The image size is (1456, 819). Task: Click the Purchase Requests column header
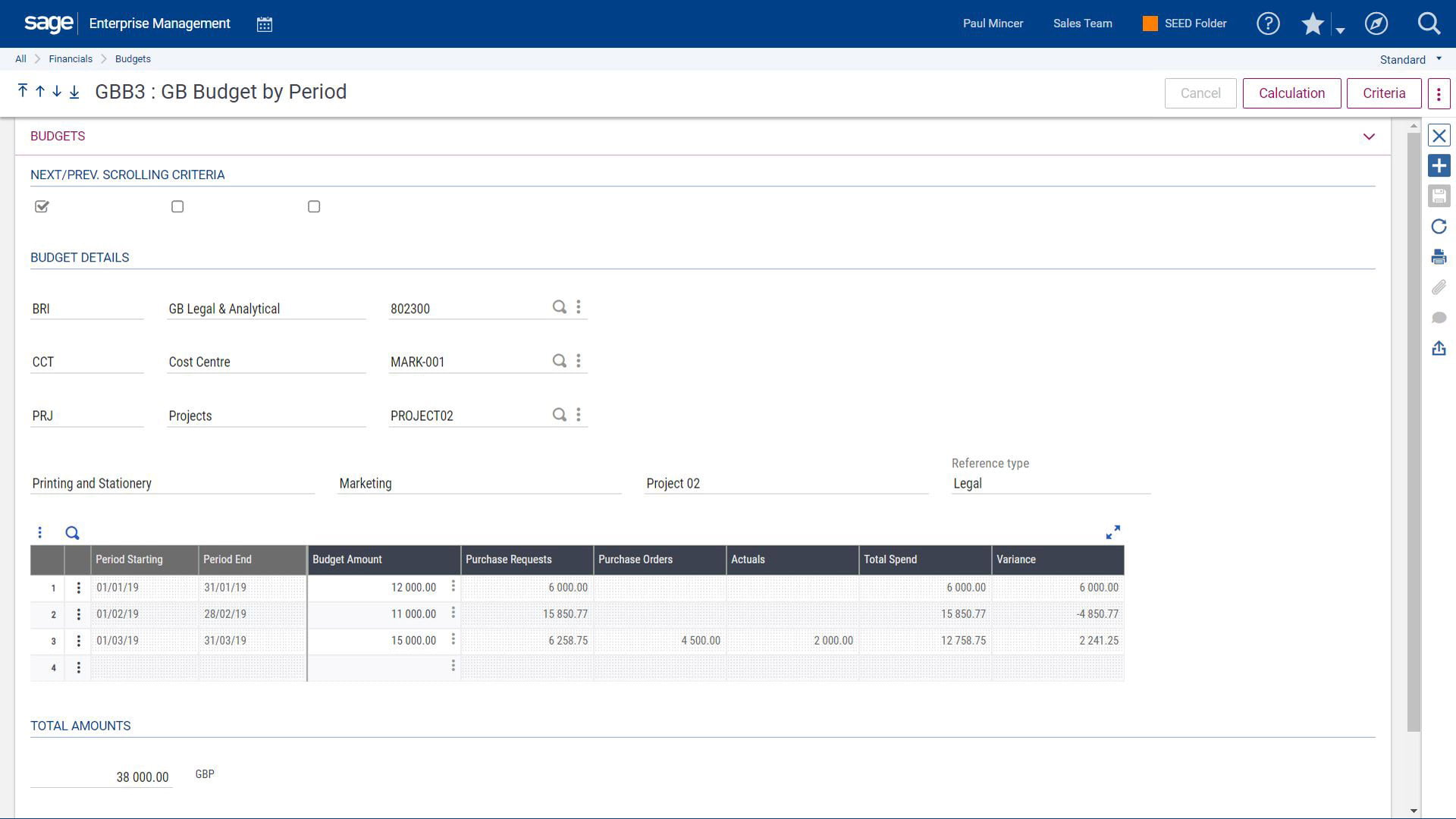click(x=526, y=560)
